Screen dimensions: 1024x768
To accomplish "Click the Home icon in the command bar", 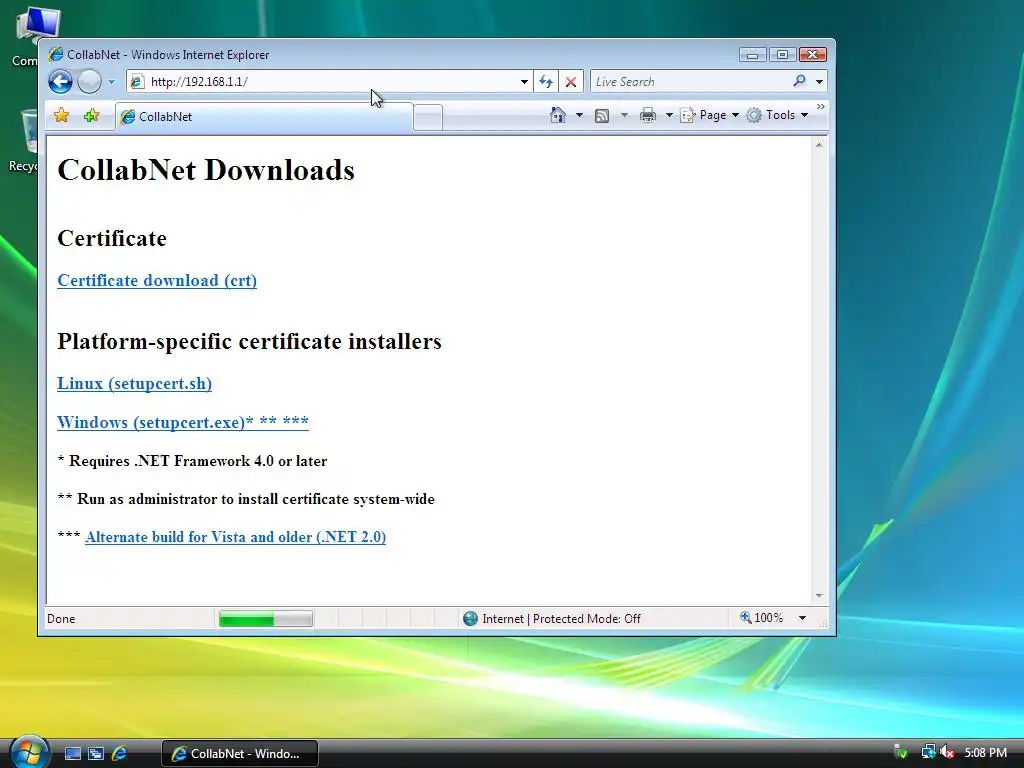I will pos(558,115).
